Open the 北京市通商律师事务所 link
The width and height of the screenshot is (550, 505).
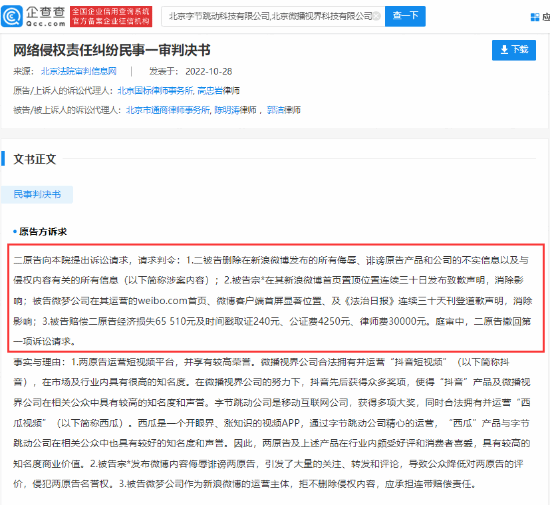[x=168, y=110]
